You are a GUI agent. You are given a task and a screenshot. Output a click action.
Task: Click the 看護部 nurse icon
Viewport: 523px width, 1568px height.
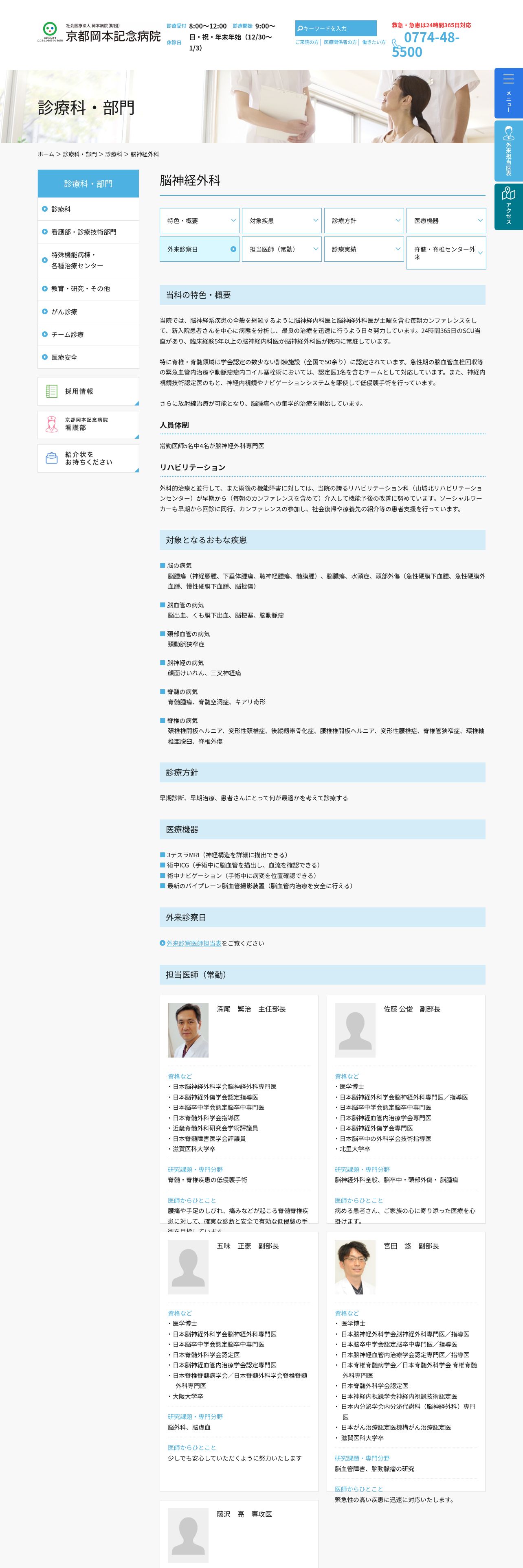tap(52, 424)
